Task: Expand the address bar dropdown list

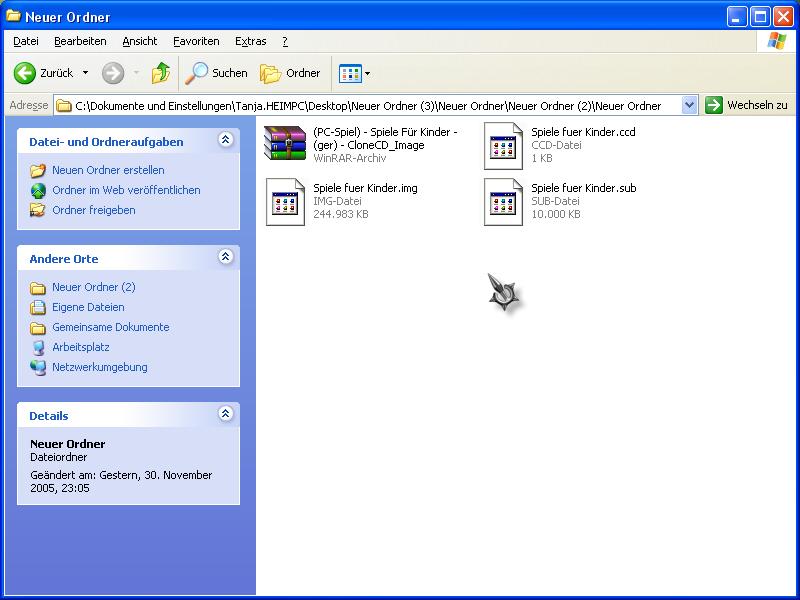Action: click(689, 105)
